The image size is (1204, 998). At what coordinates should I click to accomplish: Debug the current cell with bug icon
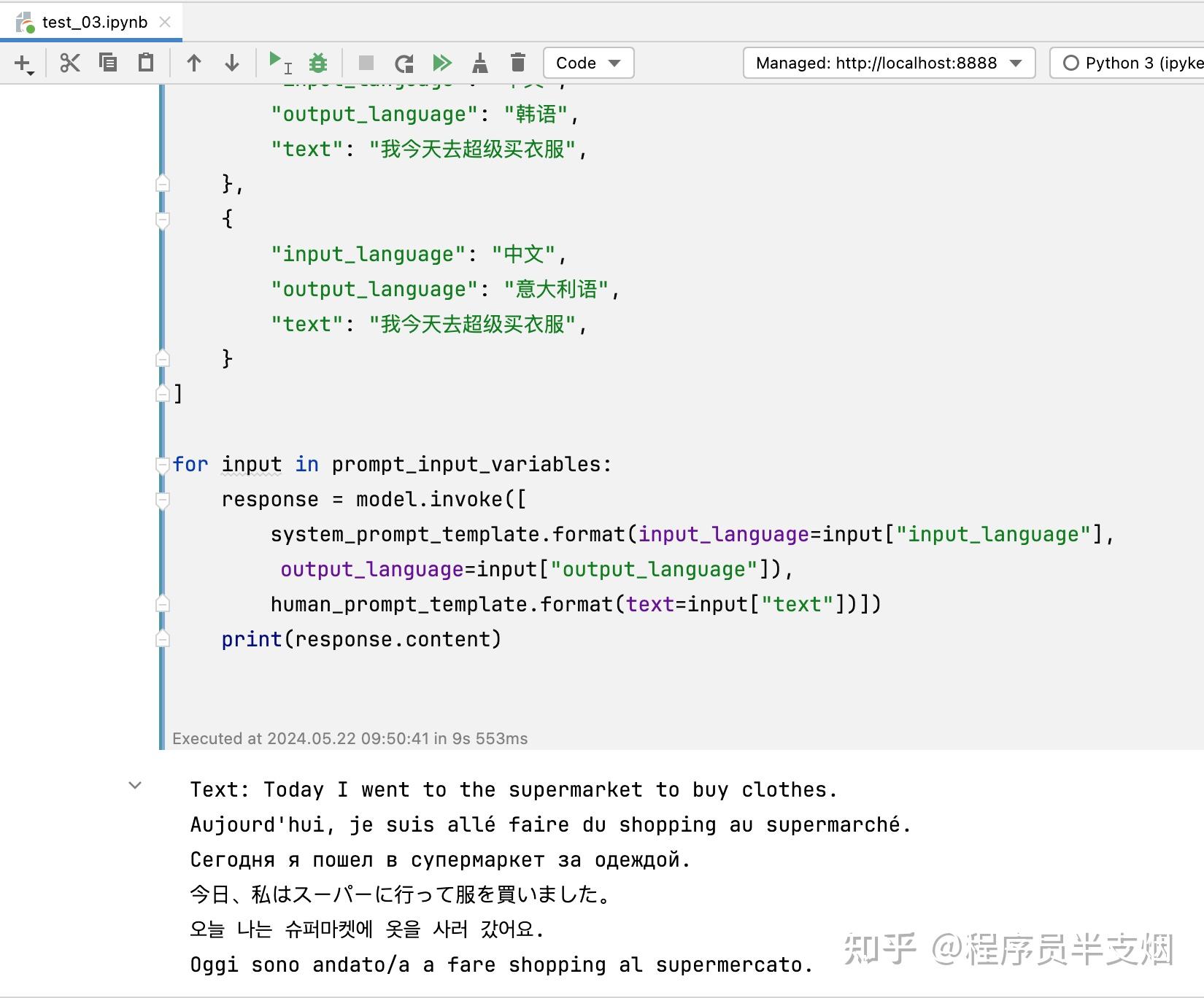(x=317, y=63)
